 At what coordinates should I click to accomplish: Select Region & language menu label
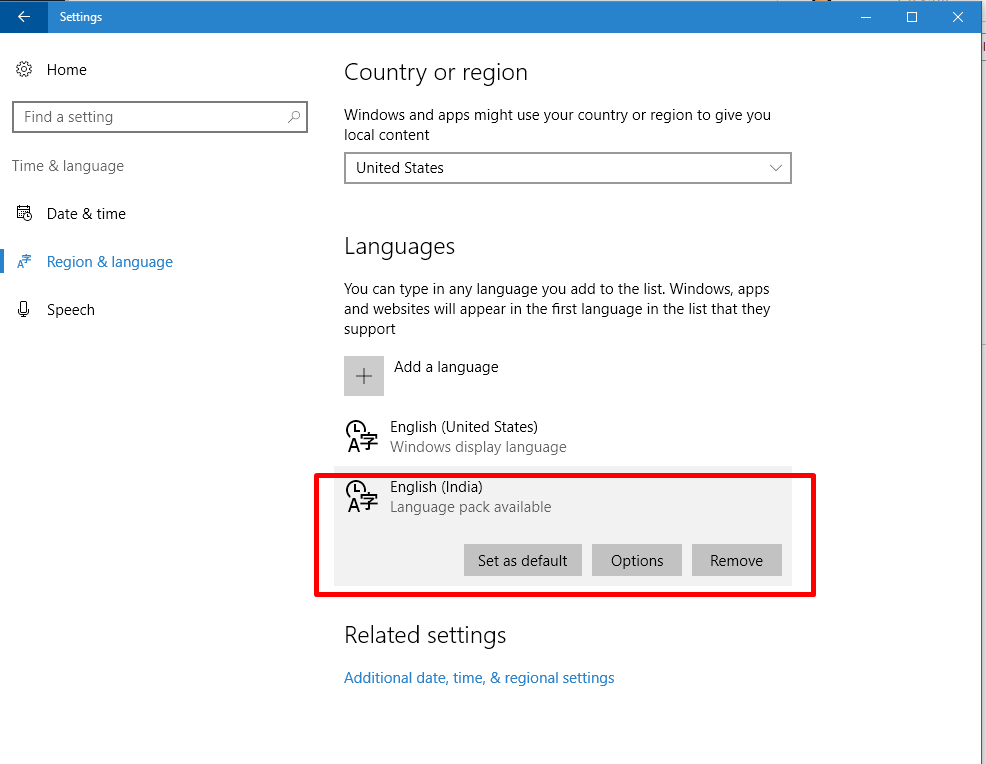(x=110, y=262)
